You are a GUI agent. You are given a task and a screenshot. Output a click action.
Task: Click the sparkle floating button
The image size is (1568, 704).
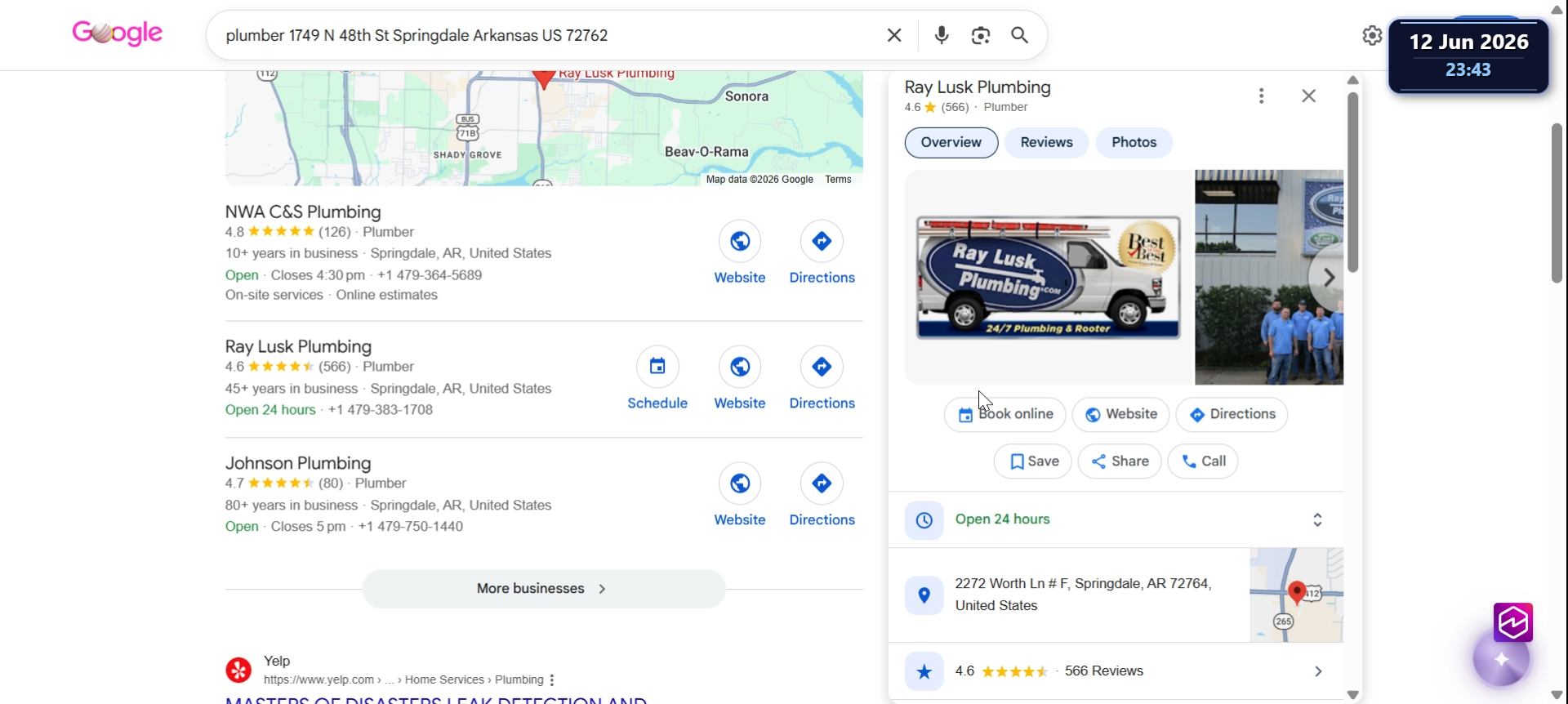point(1501,659)
